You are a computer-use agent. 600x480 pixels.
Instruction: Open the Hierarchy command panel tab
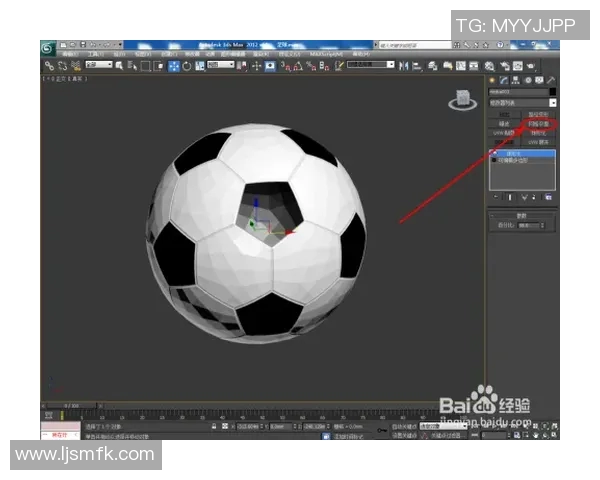click(516, 80)
